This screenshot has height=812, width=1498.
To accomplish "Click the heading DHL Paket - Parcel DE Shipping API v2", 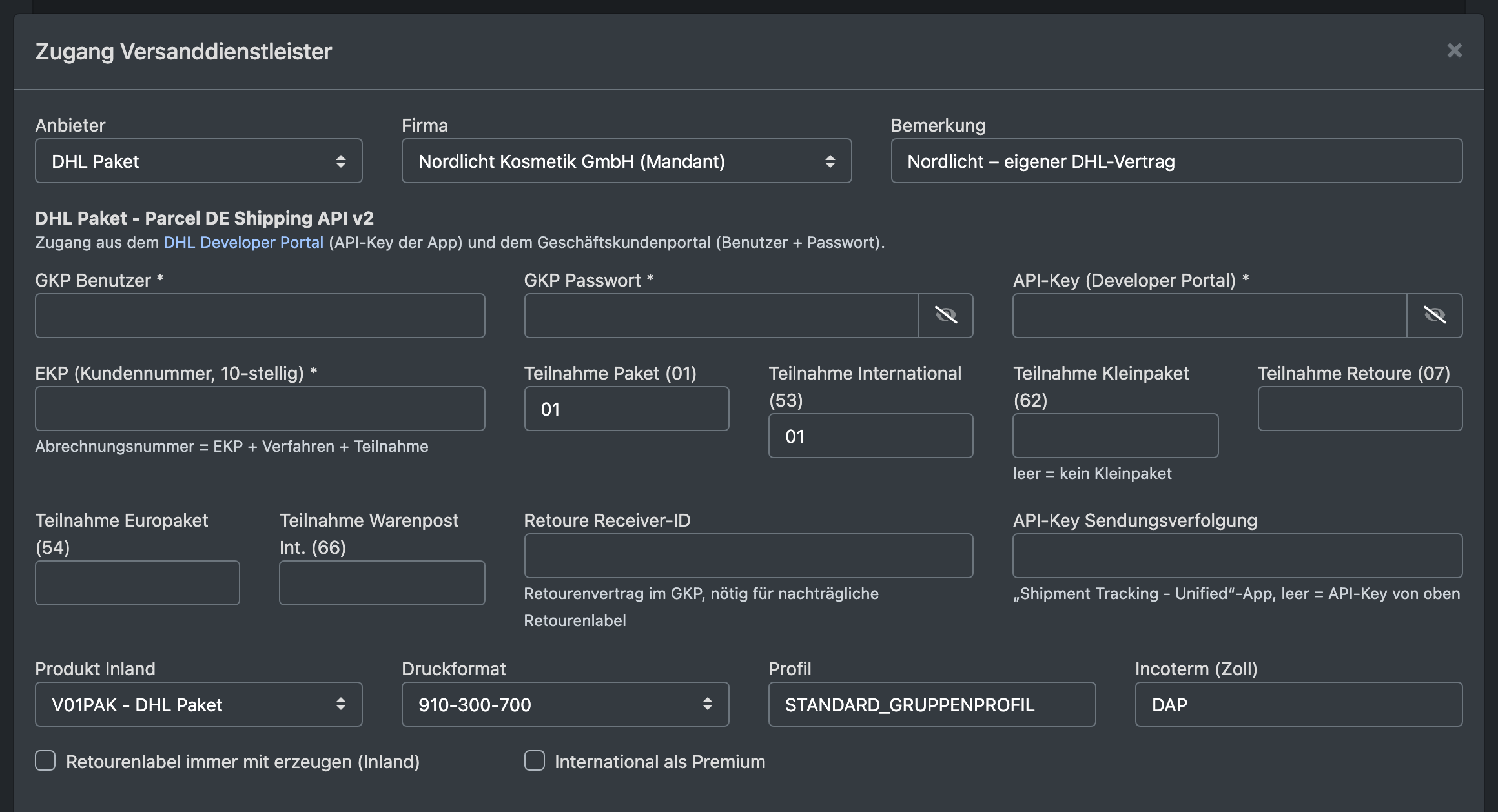I will [204, 218].
